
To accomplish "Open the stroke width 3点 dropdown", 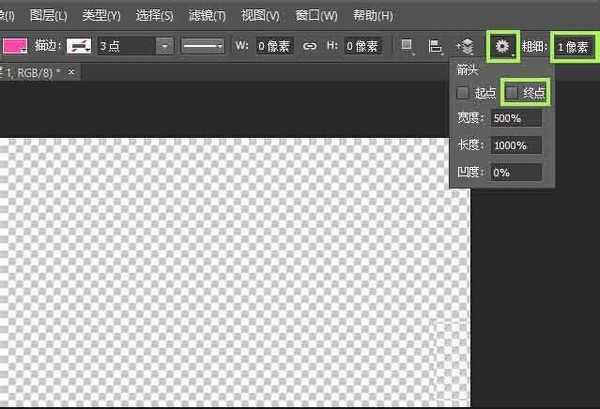I will pos(164,46).
